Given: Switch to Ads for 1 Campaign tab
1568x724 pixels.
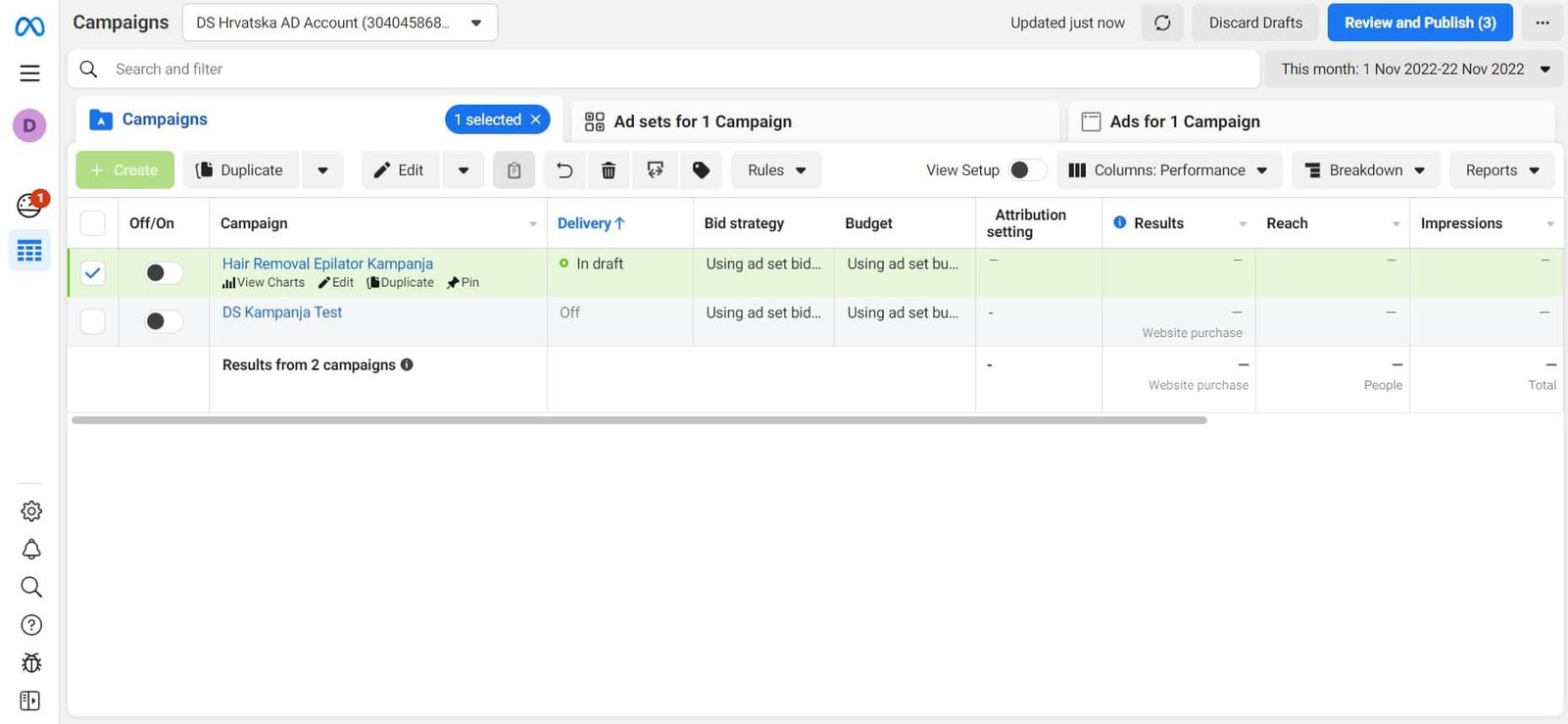Looking at the screenshot, I should click(1311, 121).
